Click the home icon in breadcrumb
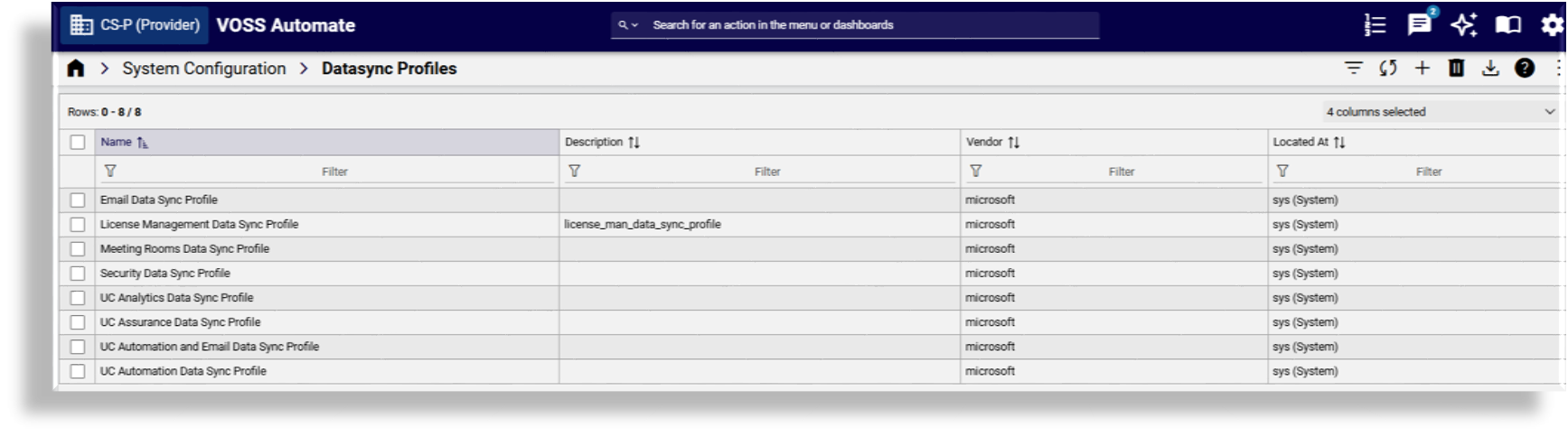 (76, 69)
